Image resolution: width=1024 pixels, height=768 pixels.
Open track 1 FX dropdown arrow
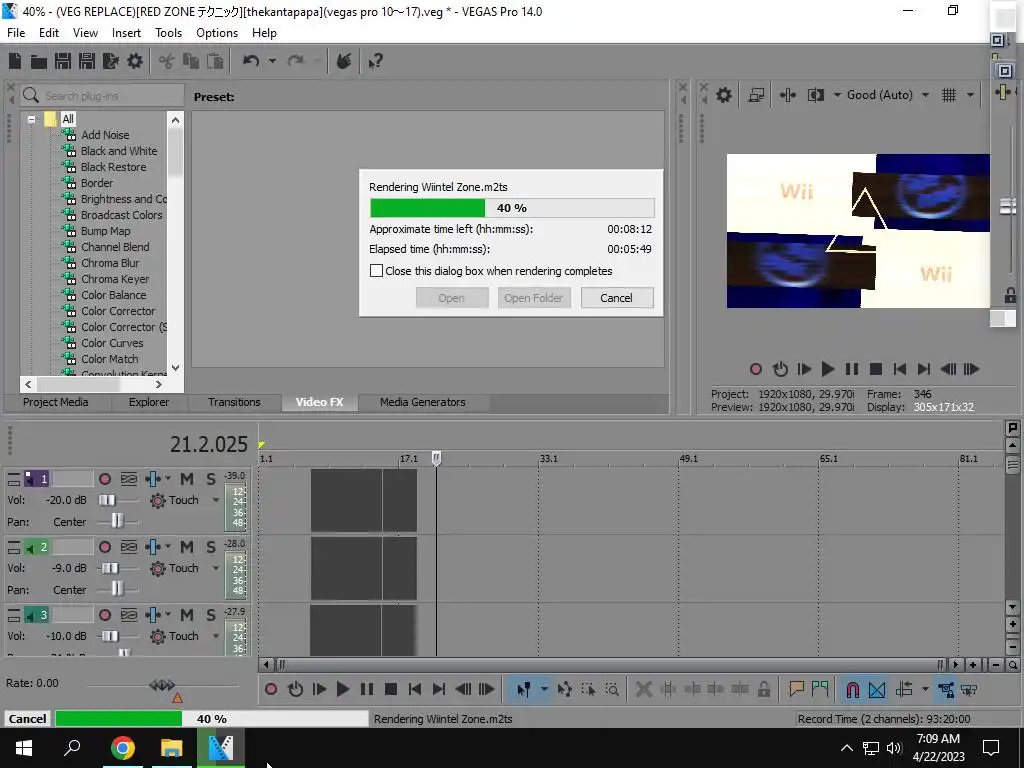[x=168, y=479]
